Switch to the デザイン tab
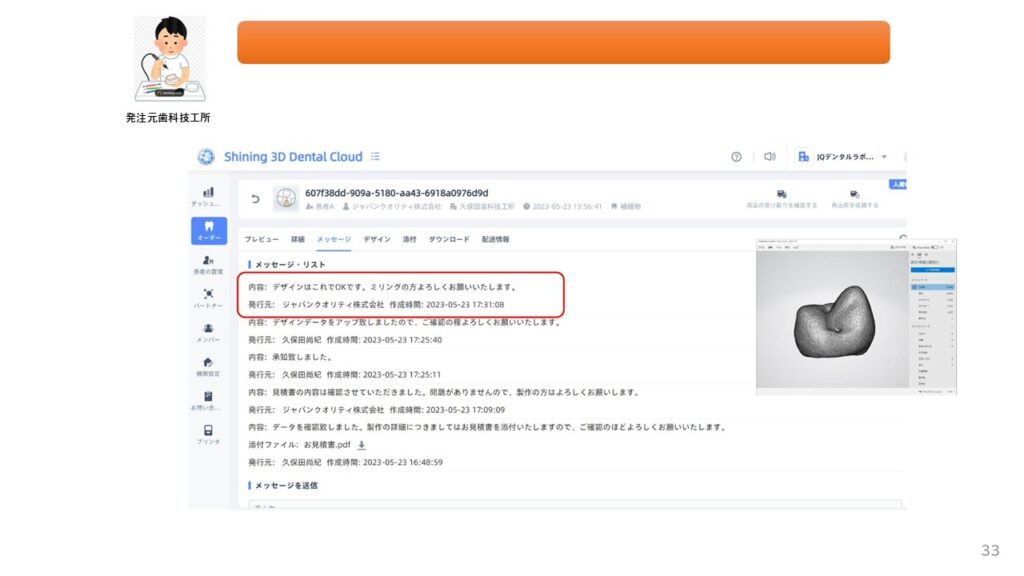The height and width of the screenshot is (576, 1024). coord(376,240)
